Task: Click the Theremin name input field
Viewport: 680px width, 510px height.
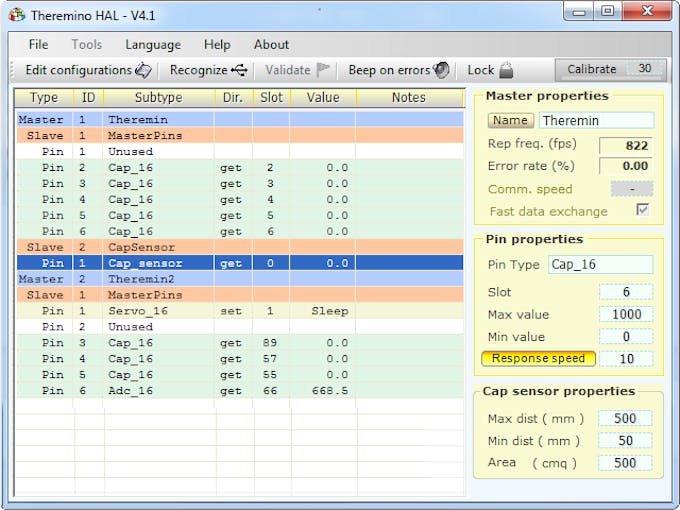Action: pos(596,120)
